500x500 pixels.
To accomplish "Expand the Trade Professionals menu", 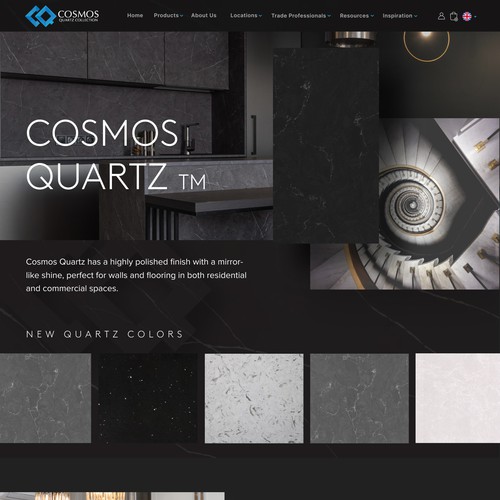I will tap(301, 16).
